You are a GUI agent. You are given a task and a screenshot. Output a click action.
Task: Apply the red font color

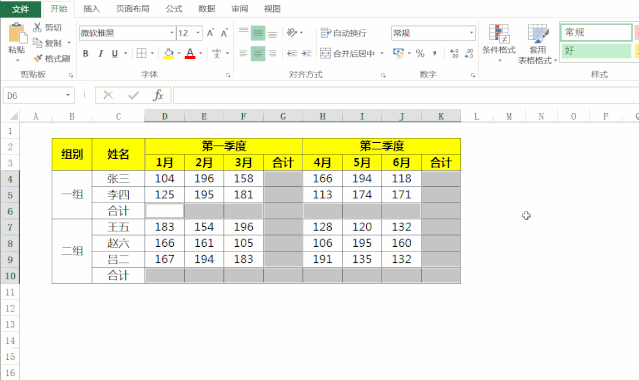click(190, 53)
